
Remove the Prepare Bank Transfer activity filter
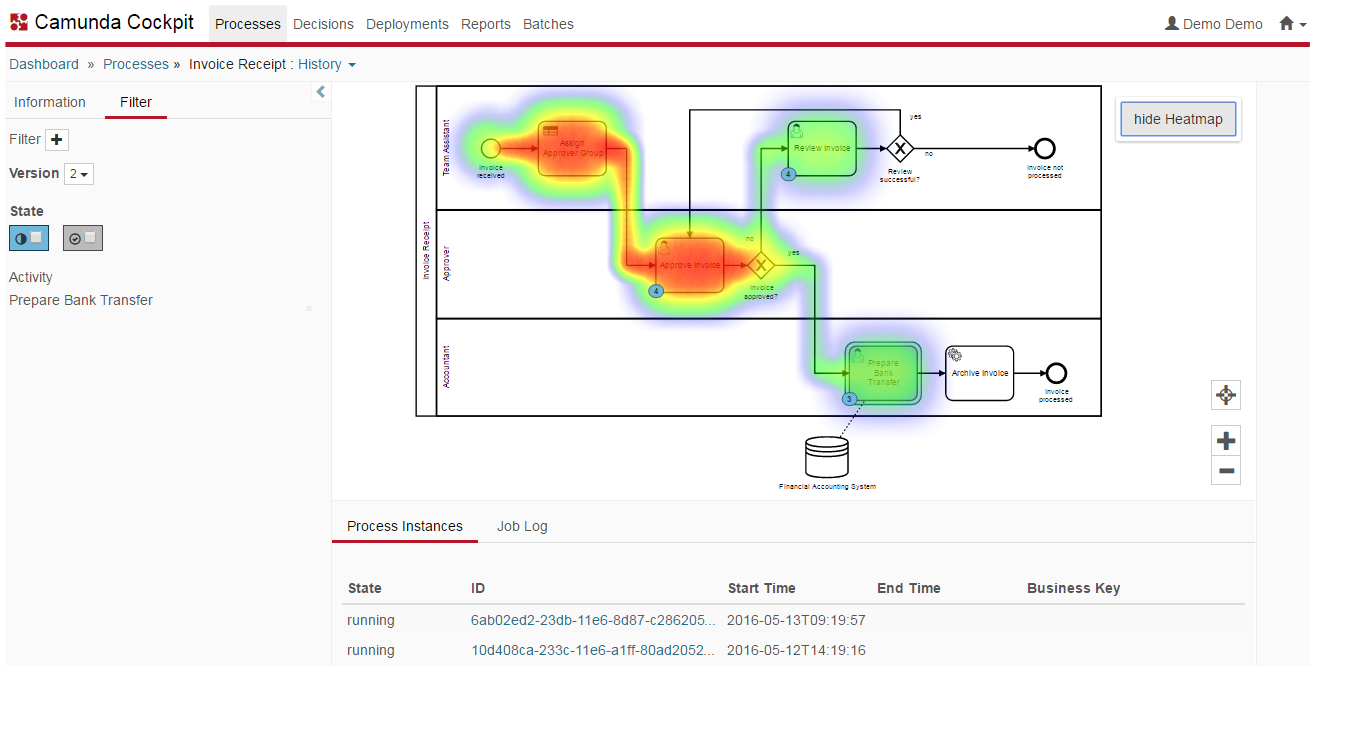[x=309, y=309]
